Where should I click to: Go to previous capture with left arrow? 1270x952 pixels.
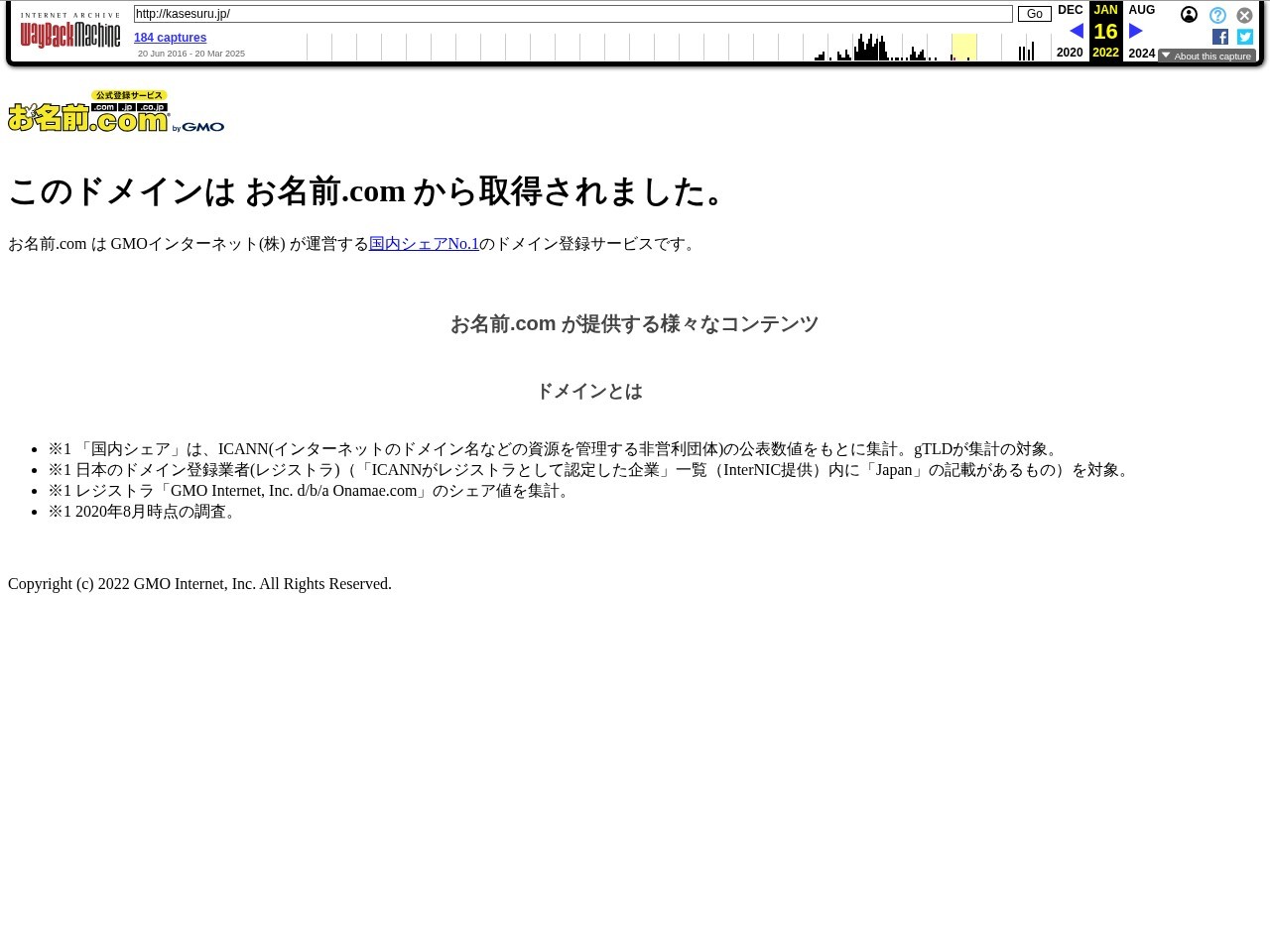click(1076, 32)
